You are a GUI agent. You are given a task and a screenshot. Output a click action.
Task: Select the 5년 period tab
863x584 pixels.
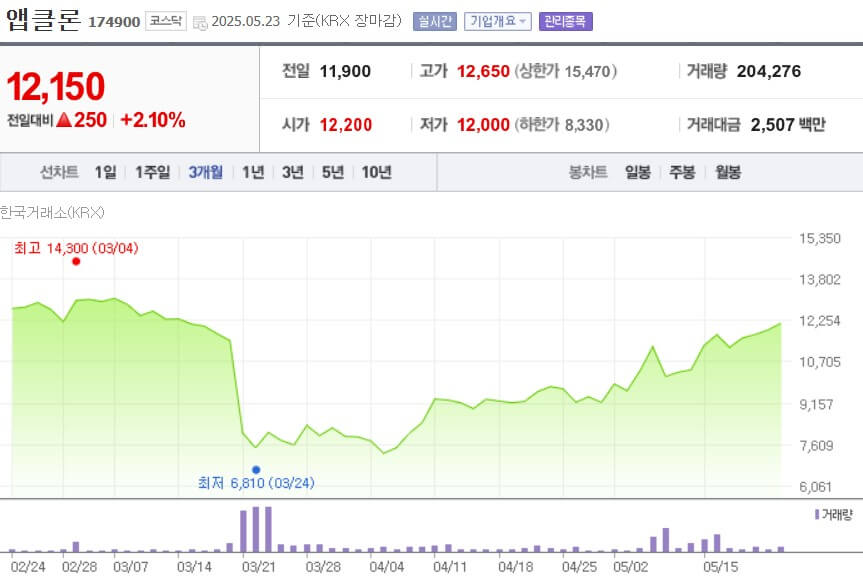pyautogui.click(x=331, y=171)
